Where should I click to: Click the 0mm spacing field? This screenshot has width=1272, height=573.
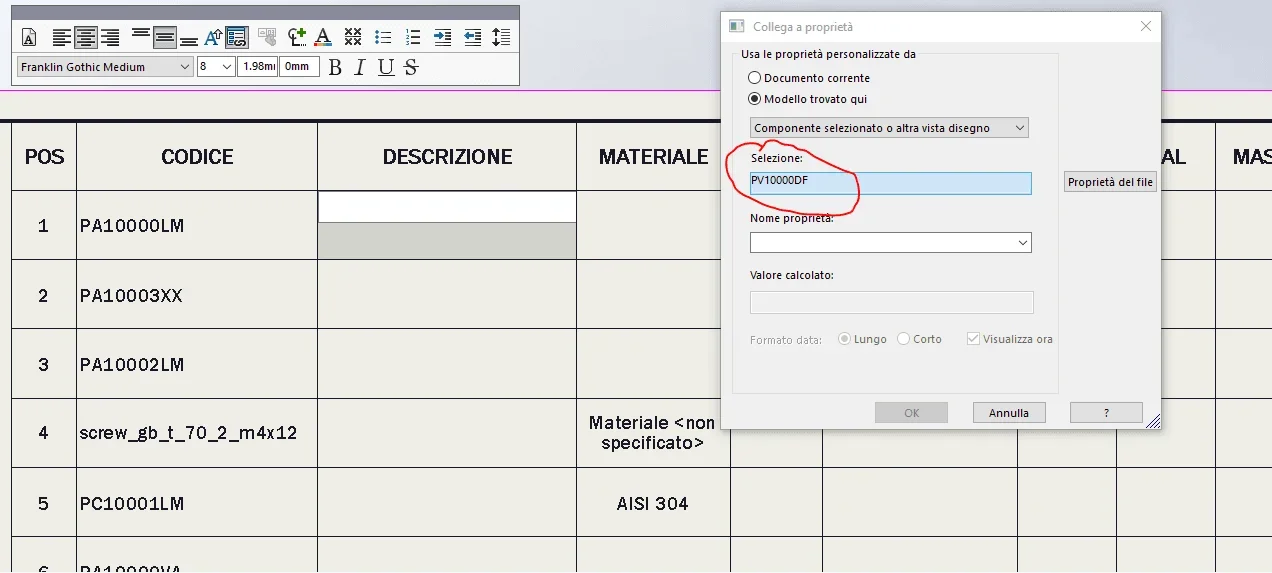tap(300, 67)
